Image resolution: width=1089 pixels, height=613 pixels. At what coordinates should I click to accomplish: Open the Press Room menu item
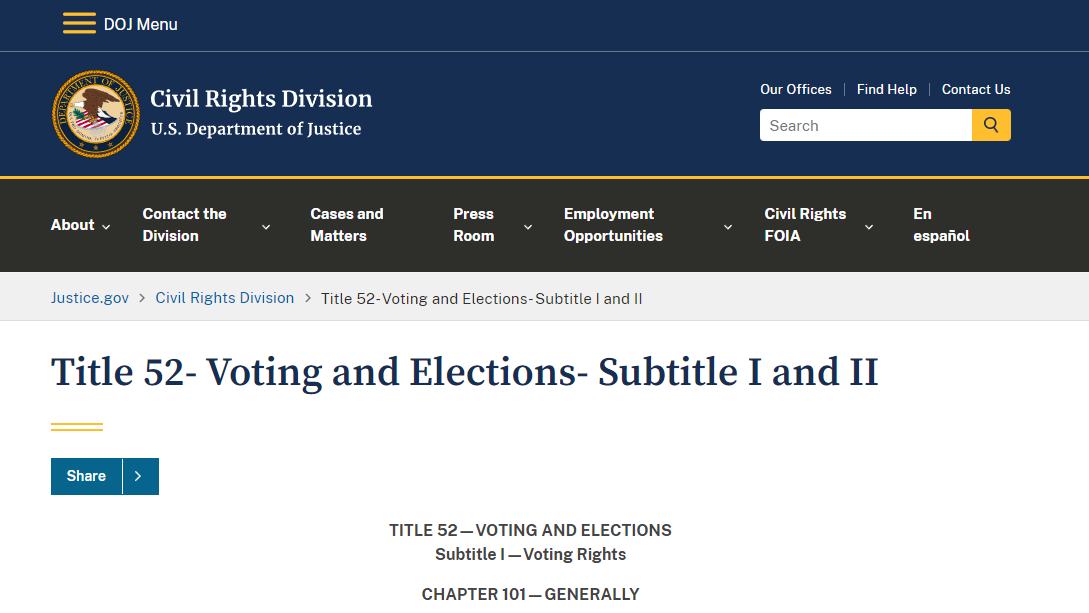pyautogui.click(x=474, y=225)
